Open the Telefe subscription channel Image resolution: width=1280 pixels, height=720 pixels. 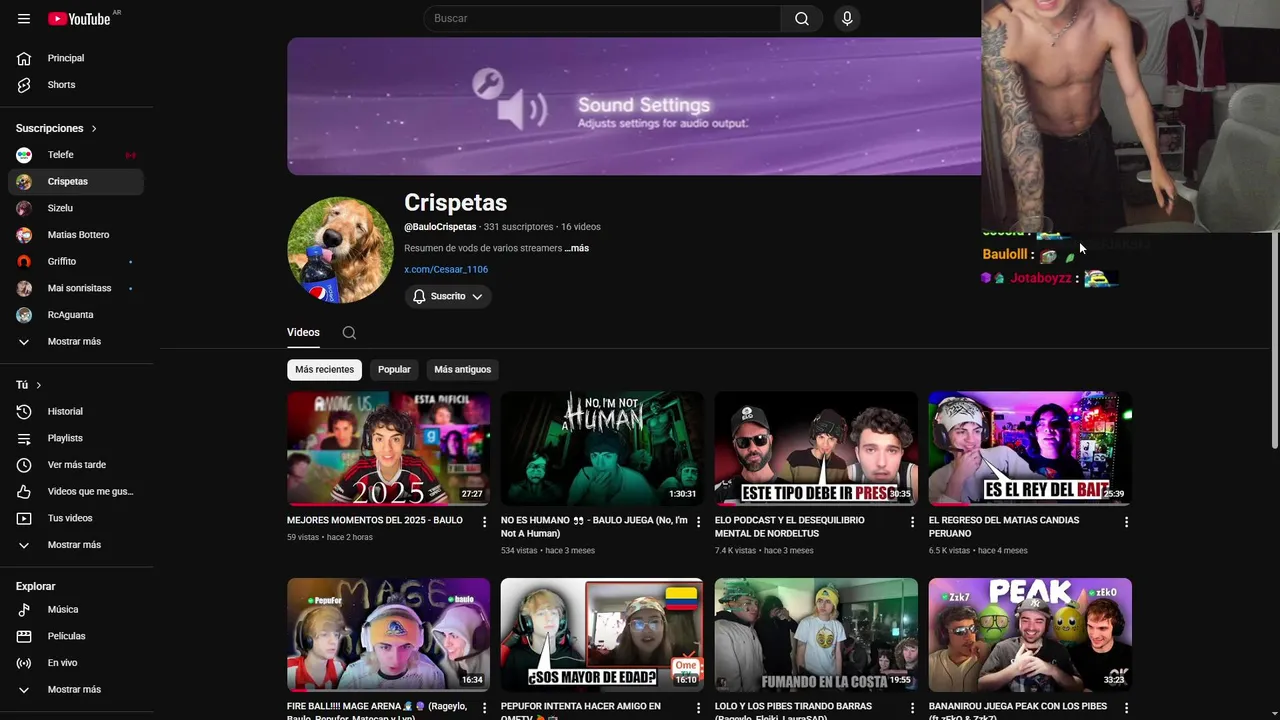click(76, 155)
